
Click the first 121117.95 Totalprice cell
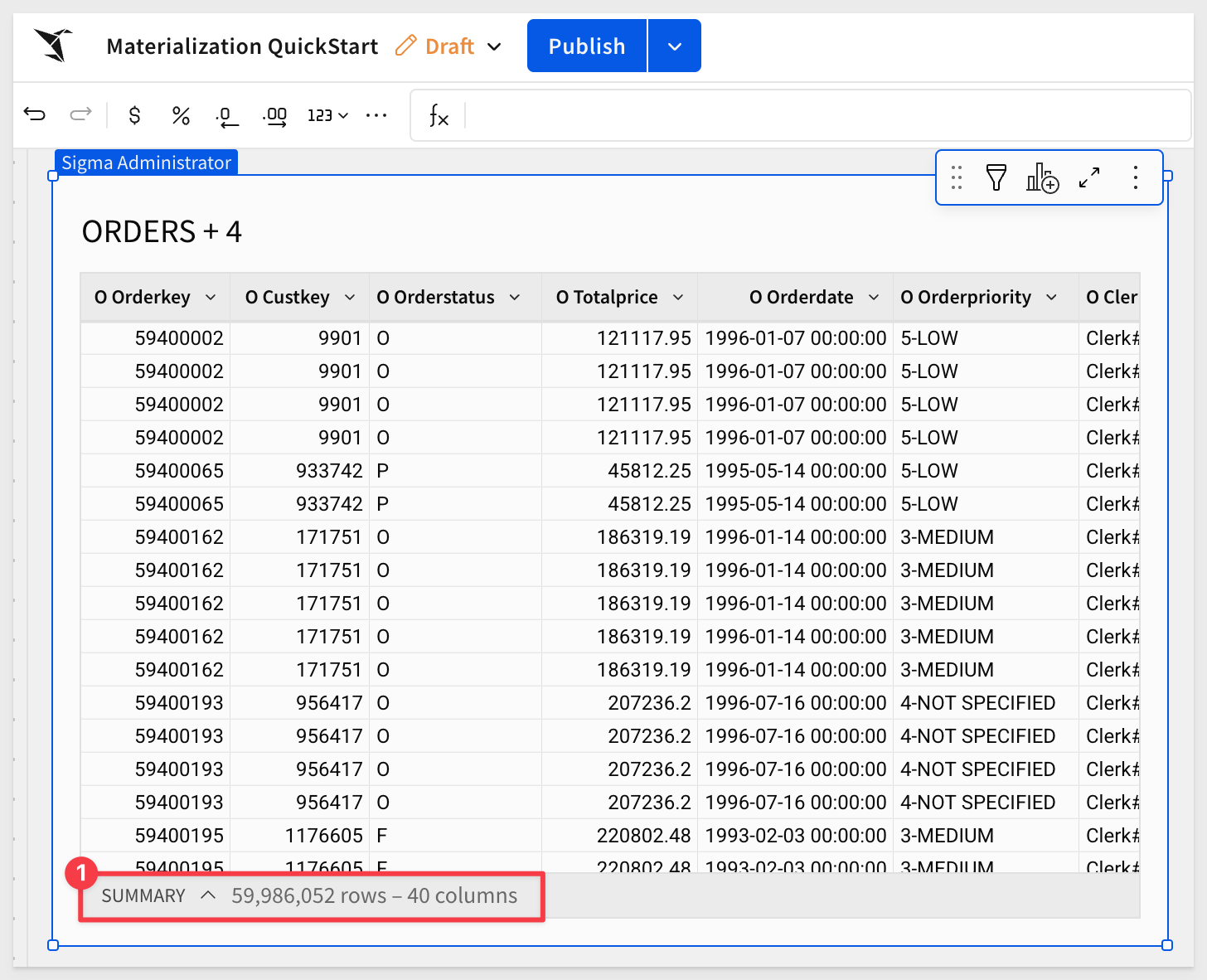[619, 338]
